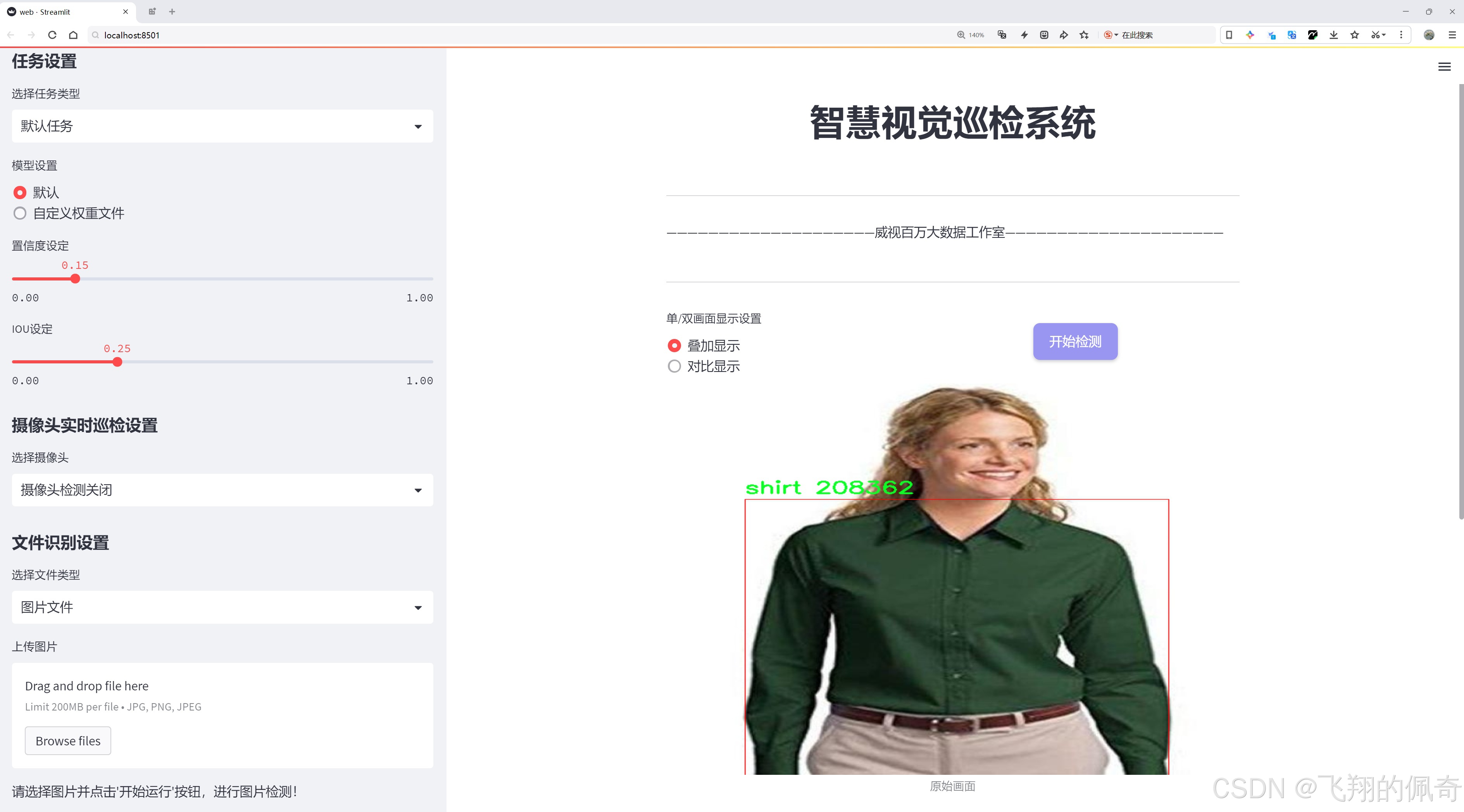Open the browser profile avatar

point(1430,35)
